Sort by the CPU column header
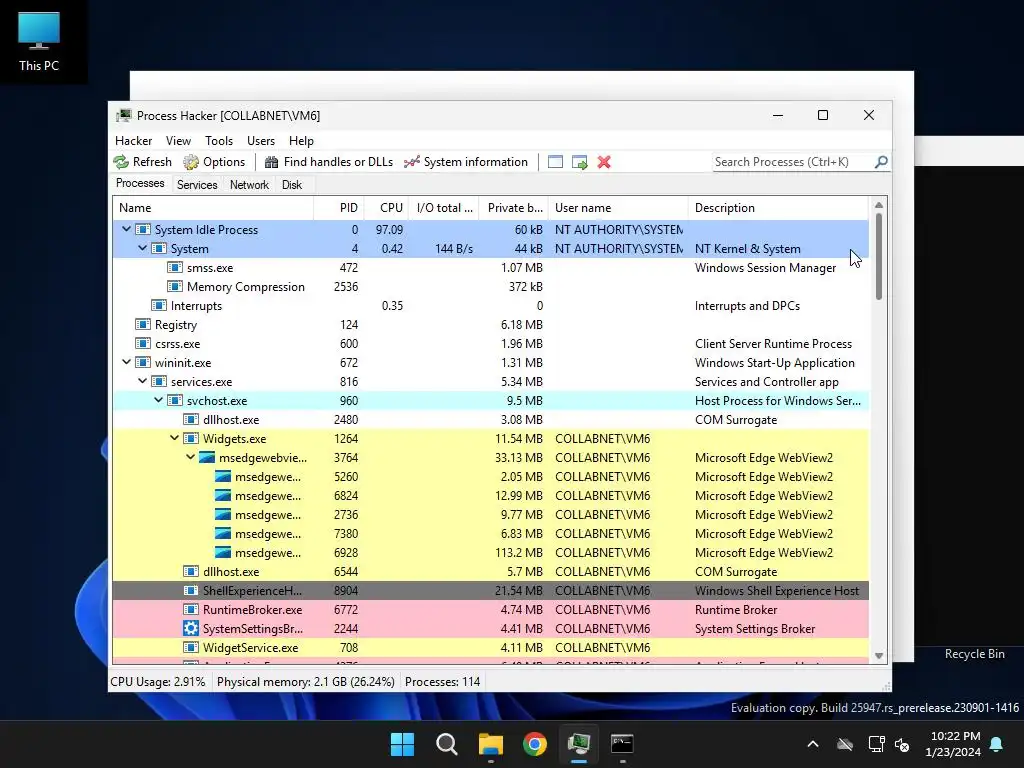 [387, 208]
